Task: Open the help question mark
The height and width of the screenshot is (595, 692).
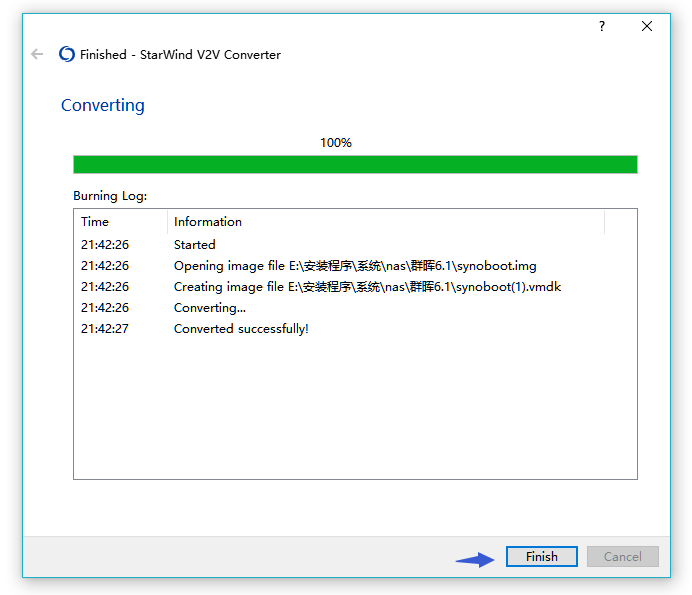Action: tap(602, 26)
